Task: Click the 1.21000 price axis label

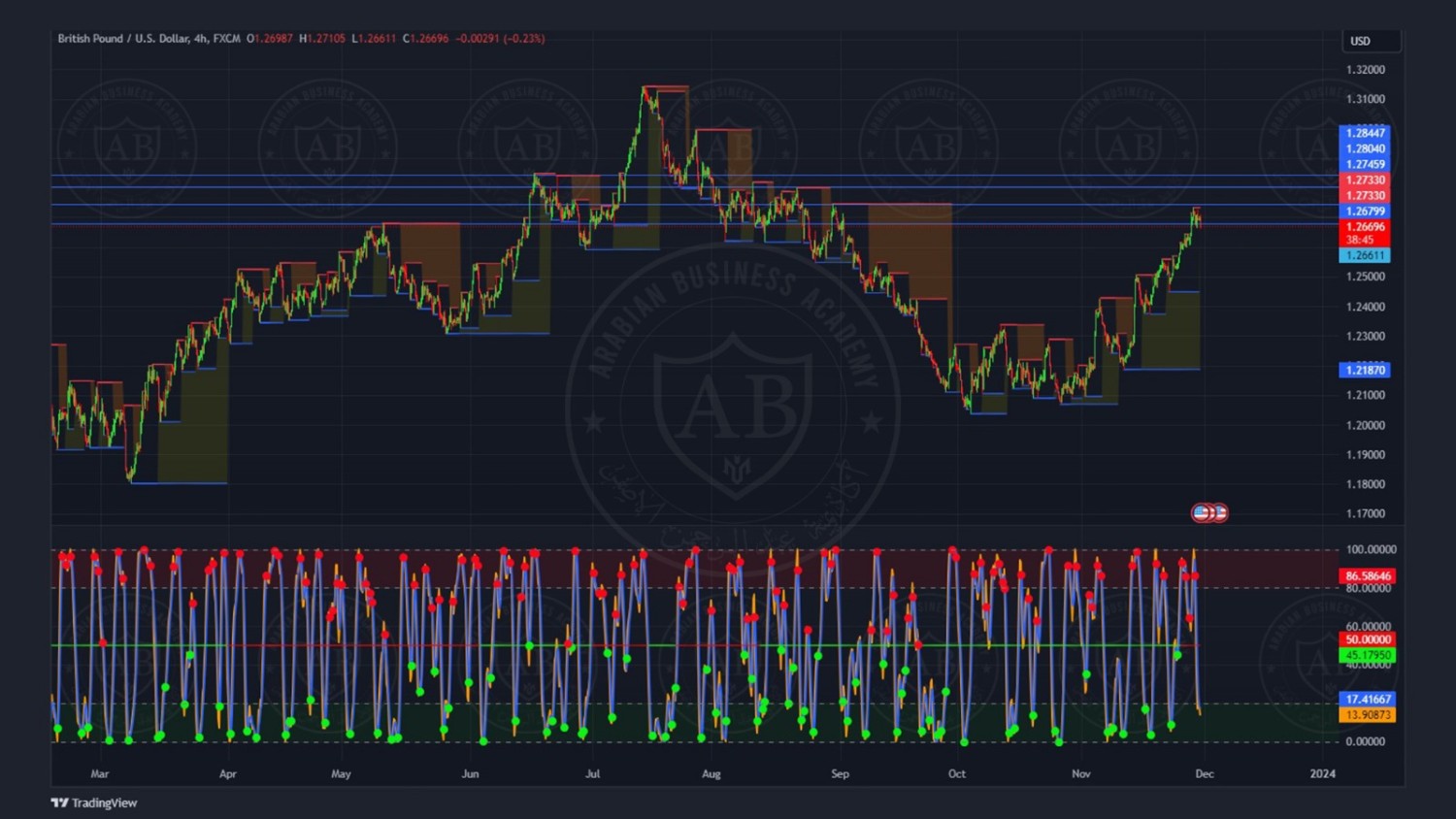Action: tap(1365, 395)
